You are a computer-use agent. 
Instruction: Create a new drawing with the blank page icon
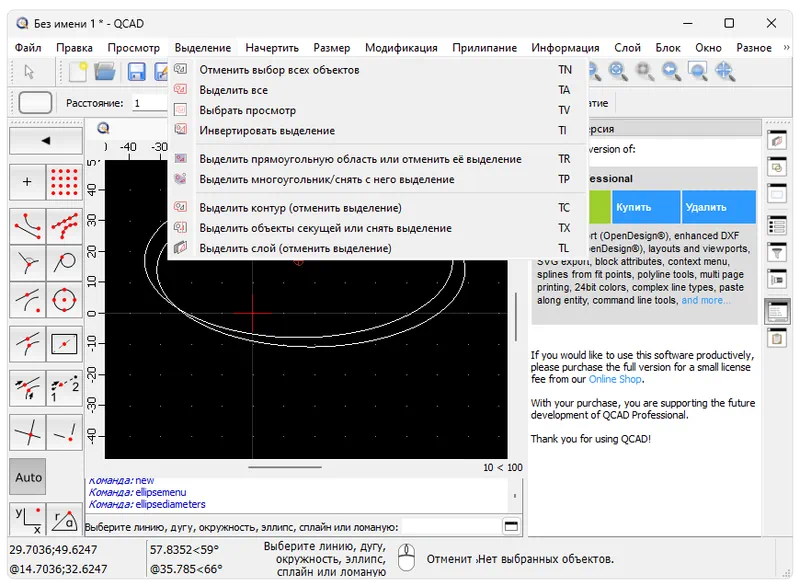pos(78,71)
